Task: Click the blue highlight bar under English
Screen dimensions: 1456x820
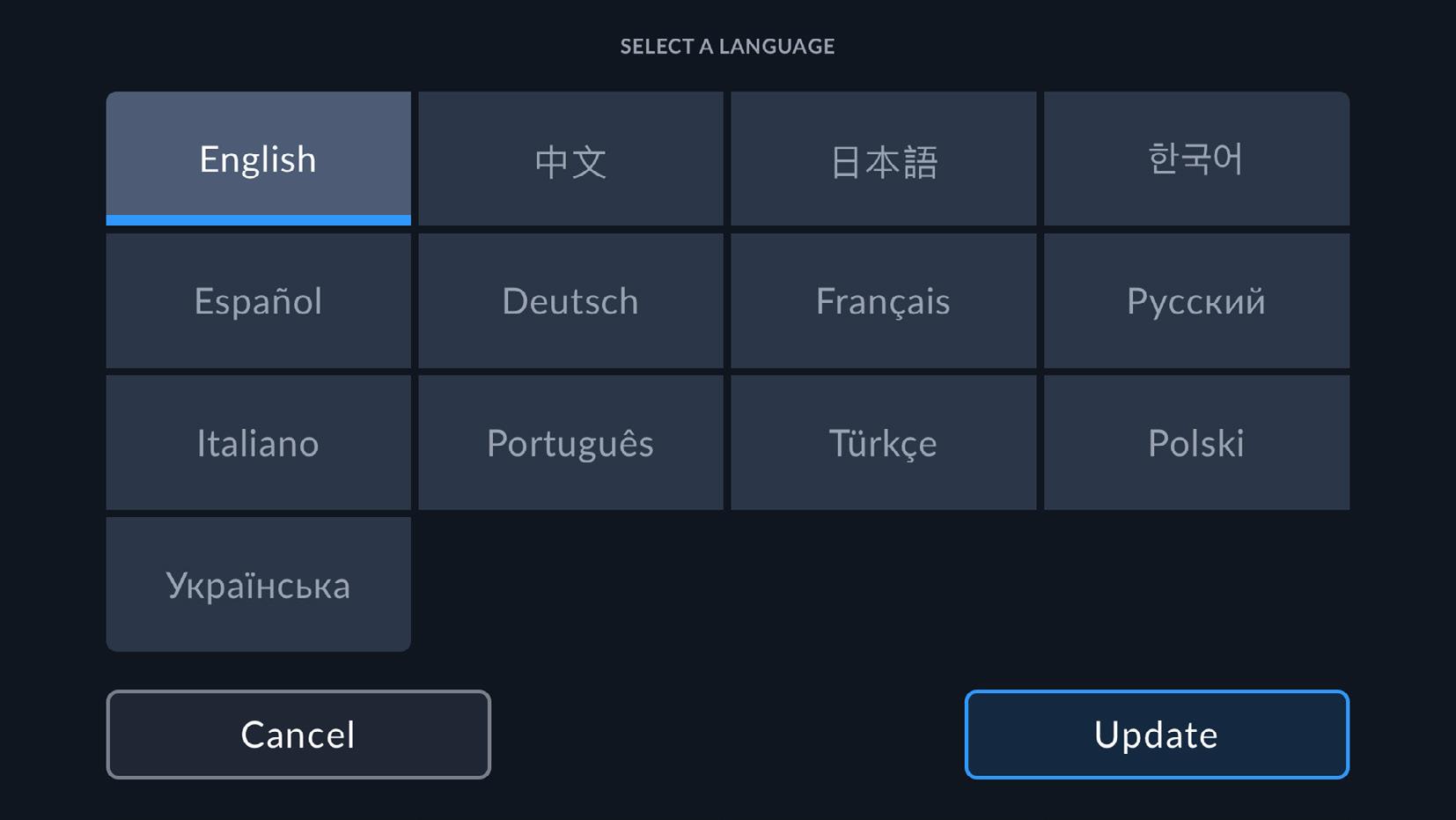Action: point(258,220)
